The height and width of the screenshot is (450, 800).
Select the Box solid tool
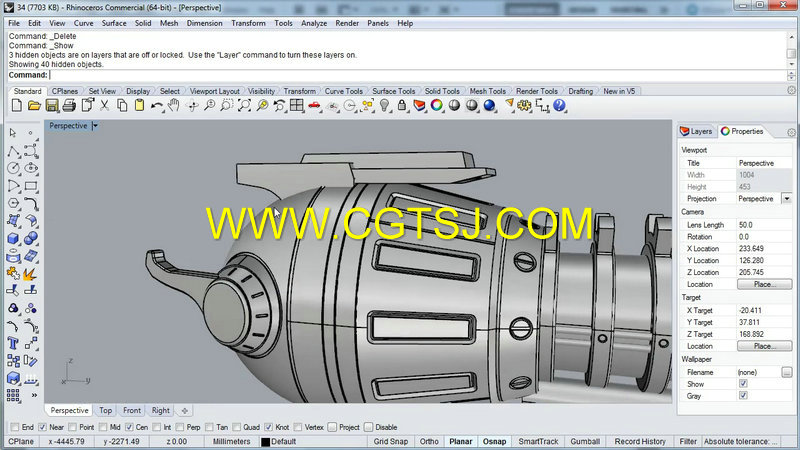point(13,238)
